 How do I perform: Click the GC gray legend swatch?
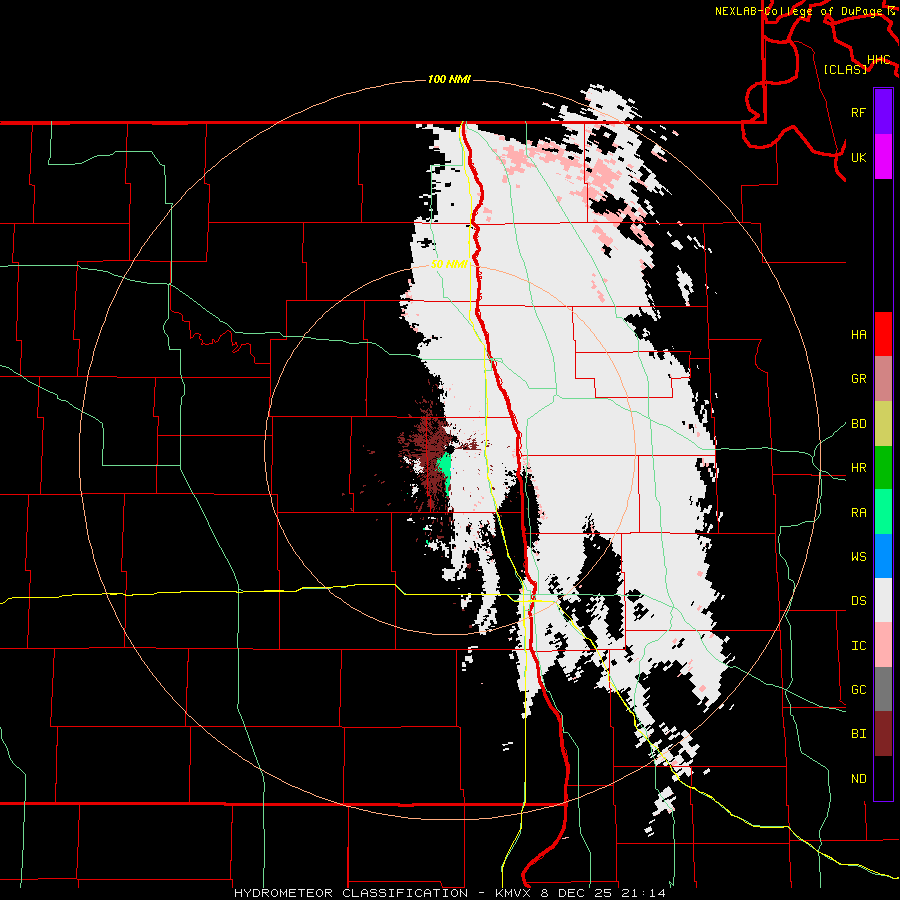pos(883,689)
